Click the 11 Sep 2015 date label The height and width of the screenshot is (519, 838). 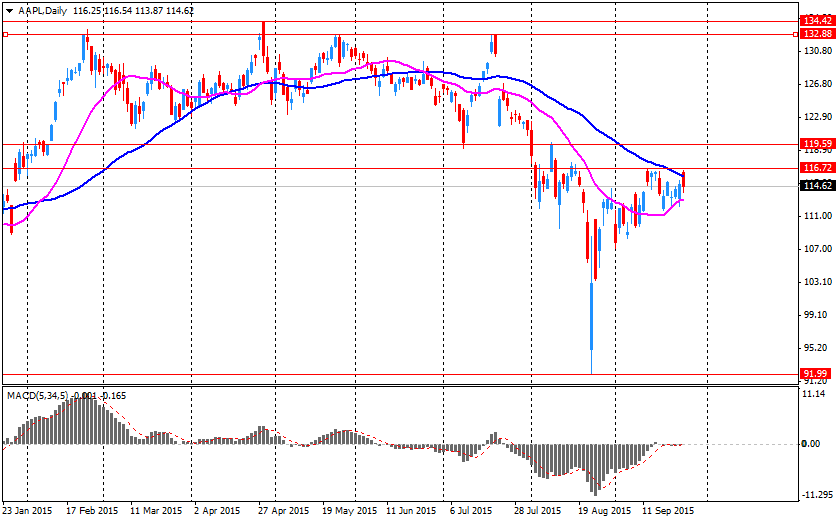pyautogui.click(x=668, y=510)
